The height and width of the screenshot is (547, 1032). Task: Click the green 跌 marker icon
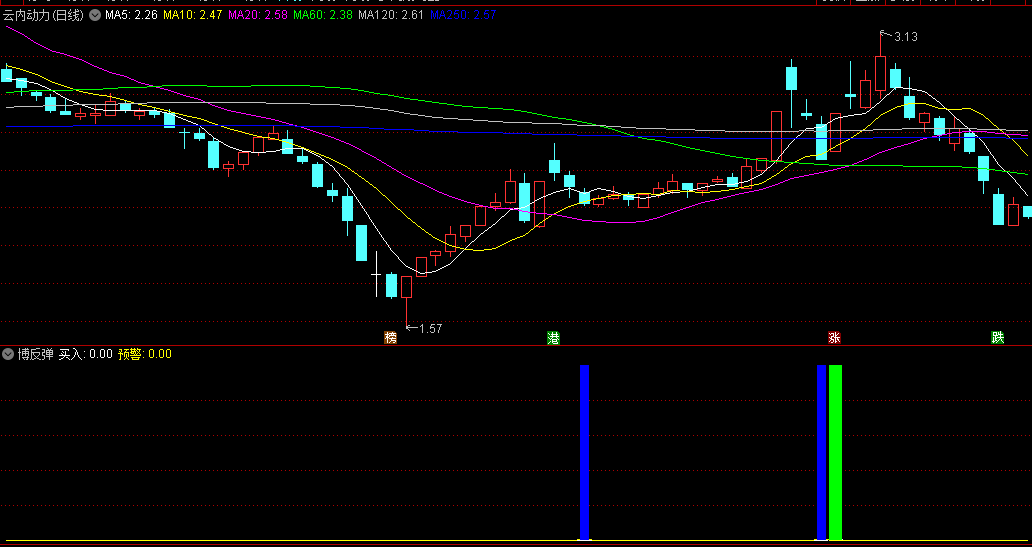(998, 338)
